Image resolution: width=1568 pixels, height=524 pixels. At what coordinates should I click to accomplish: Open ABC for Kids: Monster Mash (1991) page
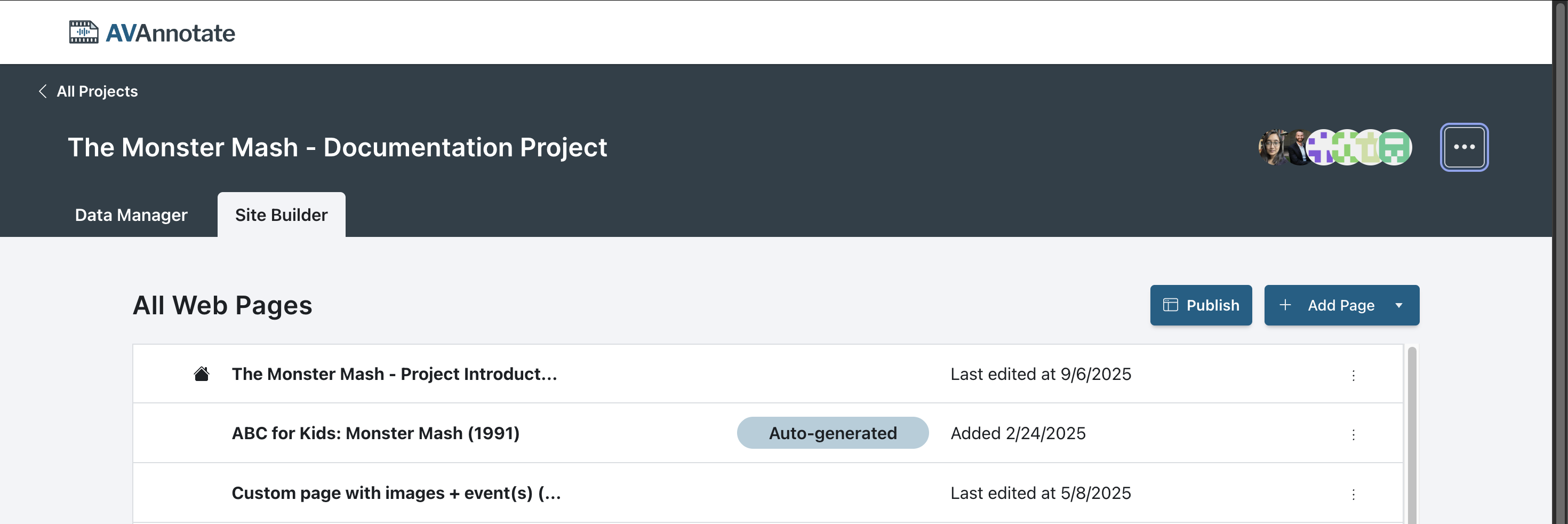pos(375,433)
